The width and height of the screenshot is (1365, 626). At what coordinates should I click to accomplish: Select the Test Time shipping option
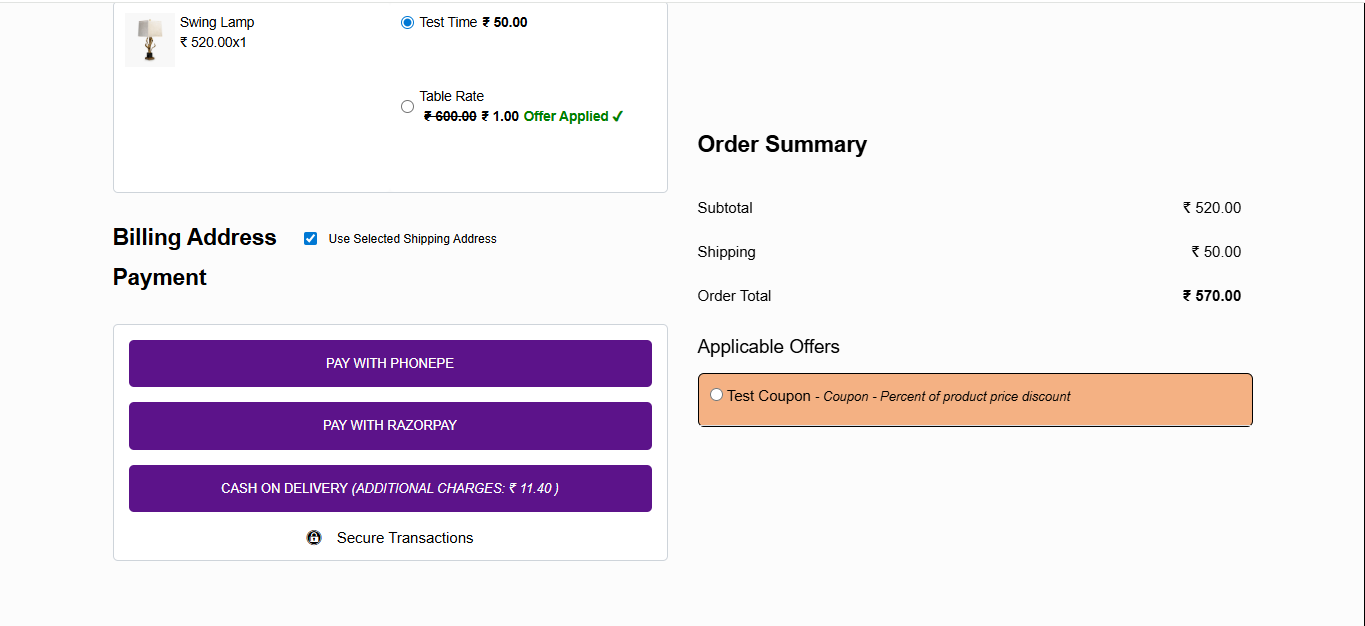click(x=407, y=21)
